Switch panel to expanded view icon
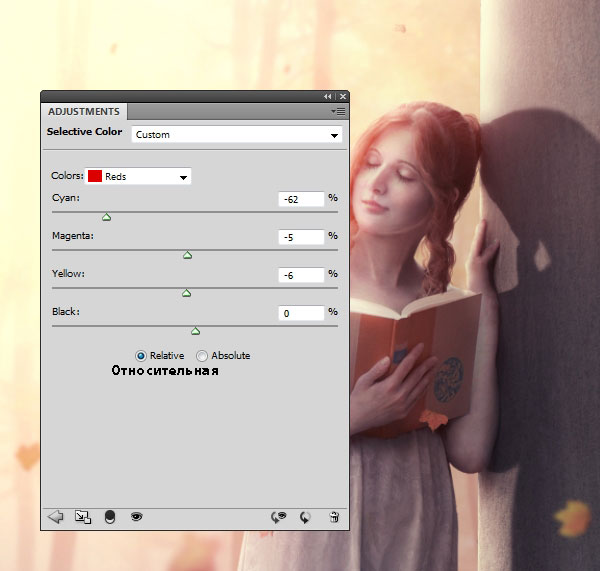 click(x=83, y=517)
